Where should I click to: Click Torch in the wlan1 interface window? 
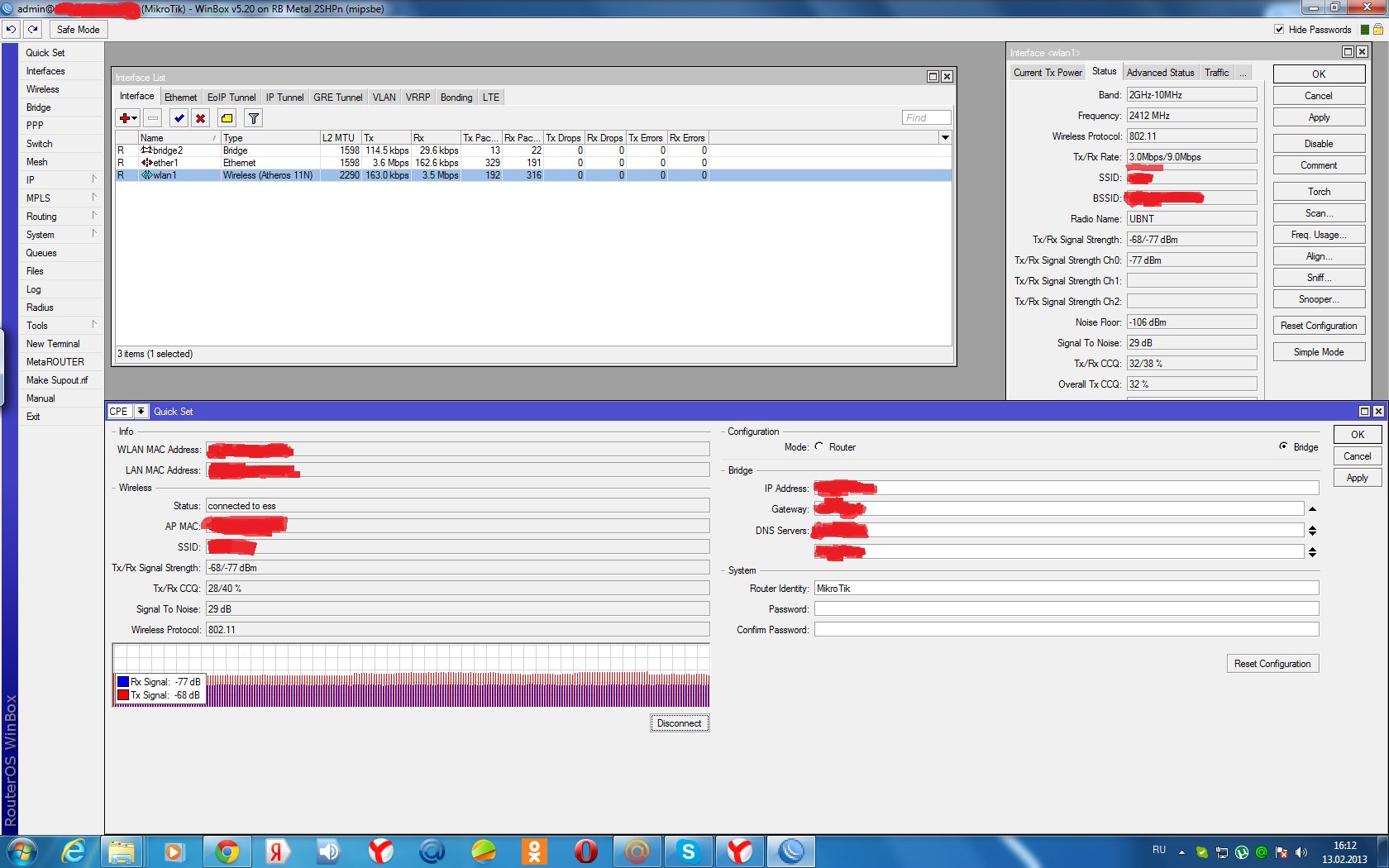tap(1319, 192)
